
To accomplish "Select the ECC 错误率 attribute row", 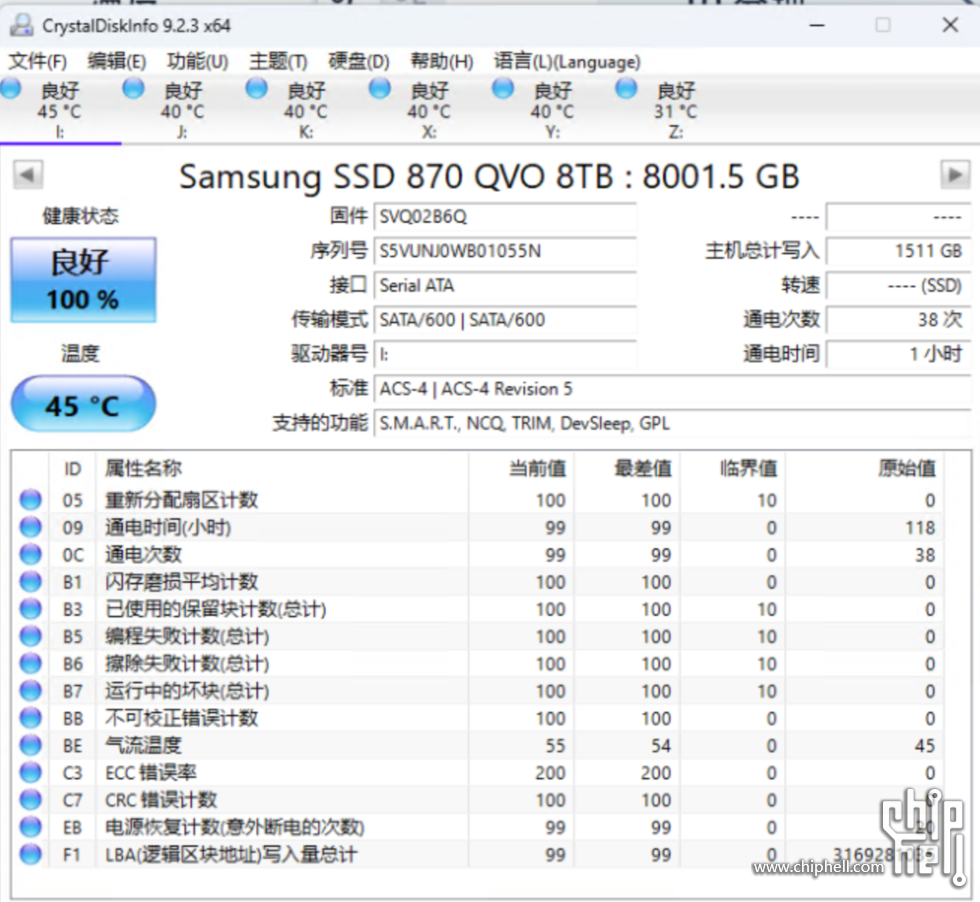I will click(478, 773).
